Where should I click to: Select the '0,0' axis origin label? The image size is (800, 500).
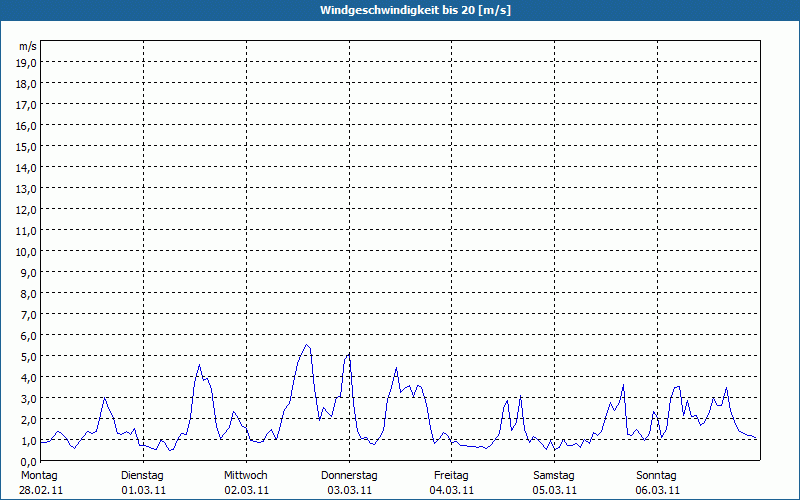click(x=29, y=462)
